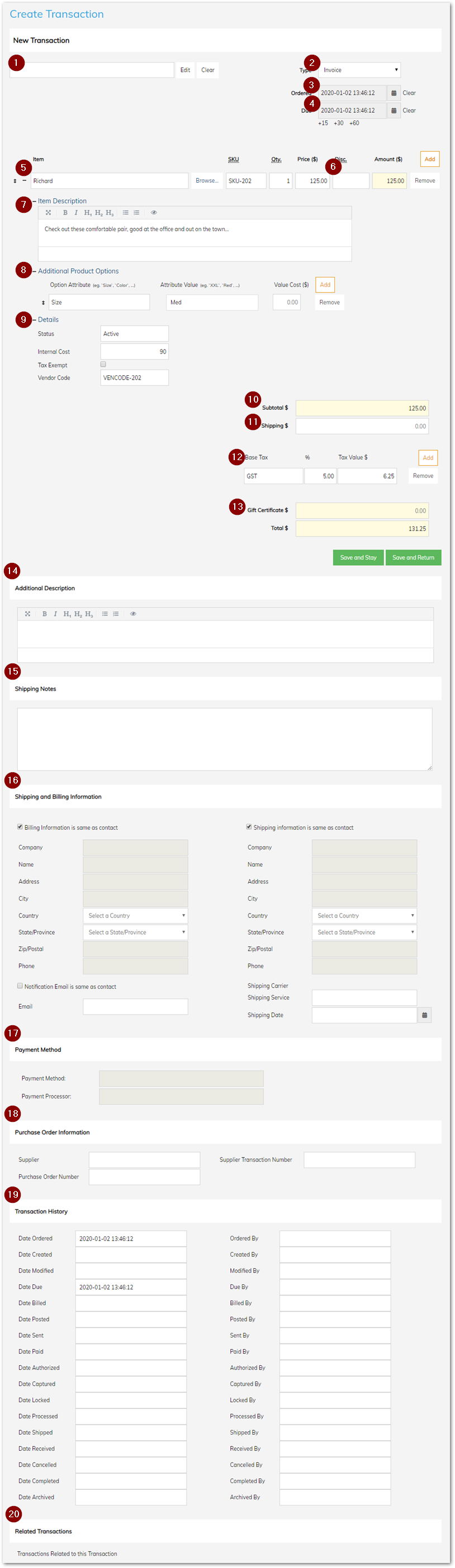This screenshot has height=1568, width=455.
Task: Click Add button for new item row
Action: [x=430, y=160]
